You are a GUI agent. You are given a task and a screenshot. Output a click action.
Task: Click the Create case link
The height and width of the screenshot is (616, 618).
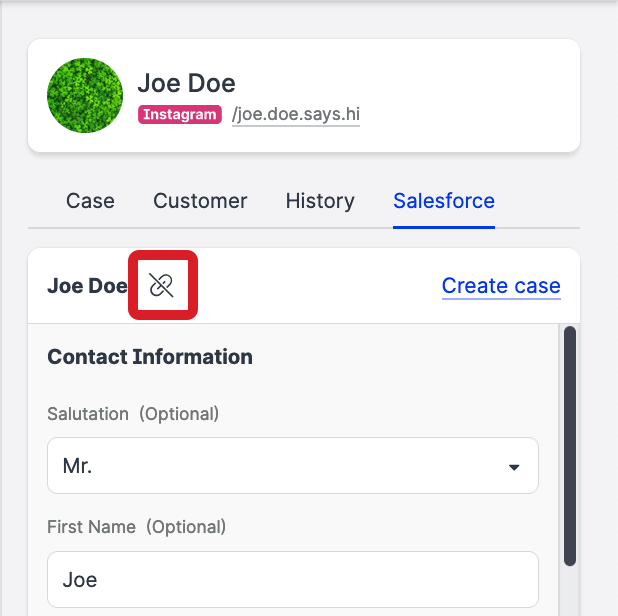501,286
